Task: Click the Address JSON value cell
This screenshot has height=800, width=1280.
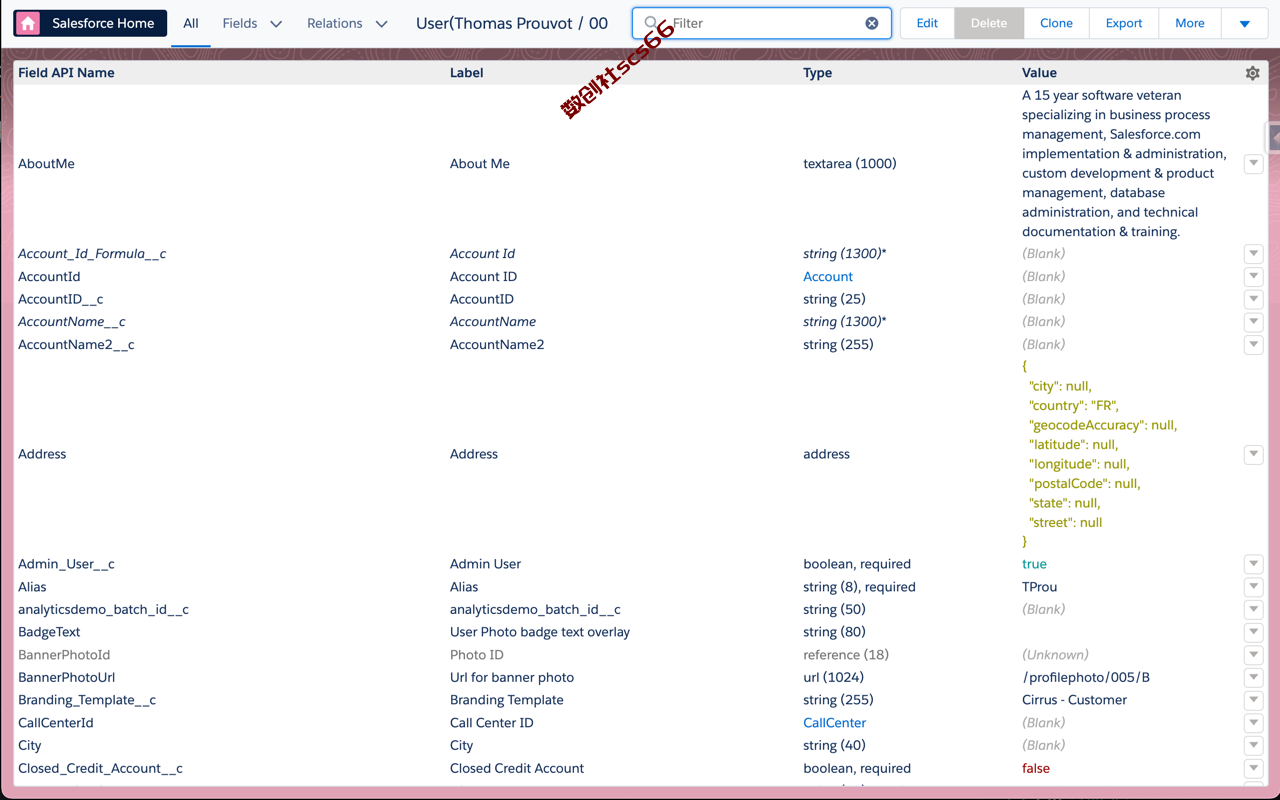Action: 1099,454
